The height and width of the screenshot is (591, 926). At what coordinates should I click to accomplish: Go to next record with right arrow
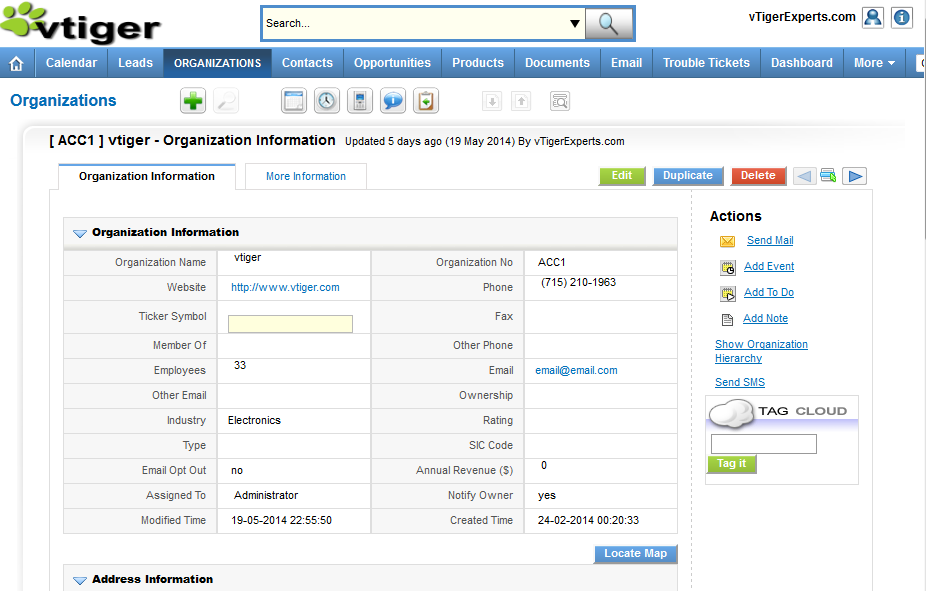[855, 176]
